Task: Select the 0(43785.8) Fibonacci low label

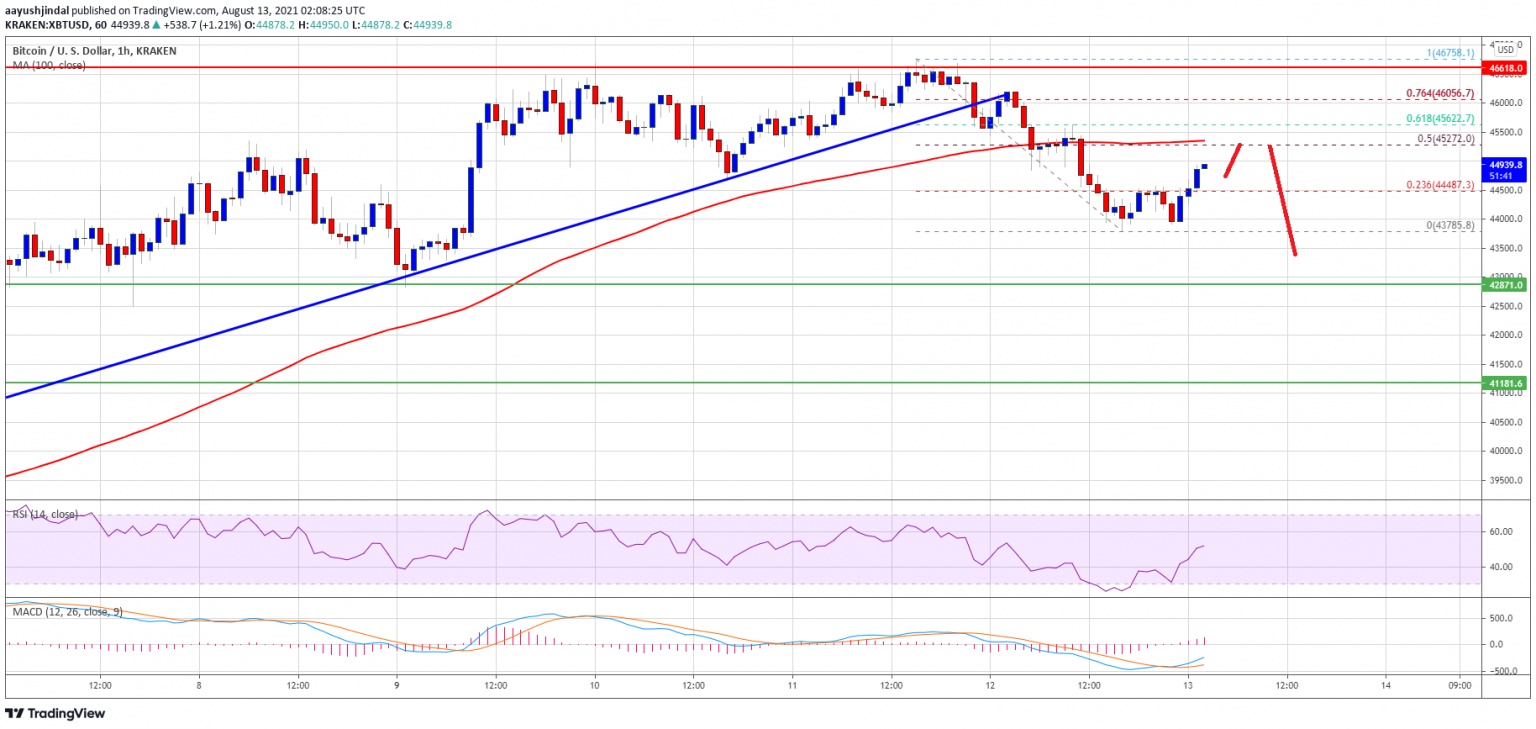Action: tap(1450, 225)
